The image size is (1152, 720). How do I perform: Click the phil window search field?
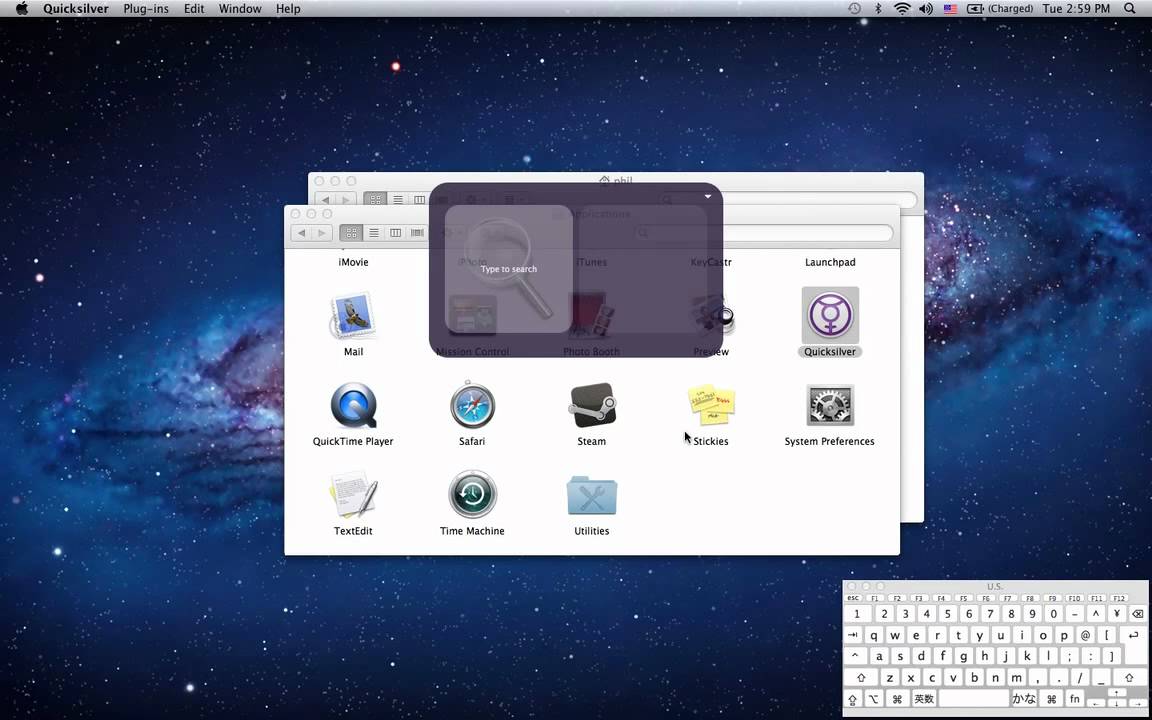point(787,200)
